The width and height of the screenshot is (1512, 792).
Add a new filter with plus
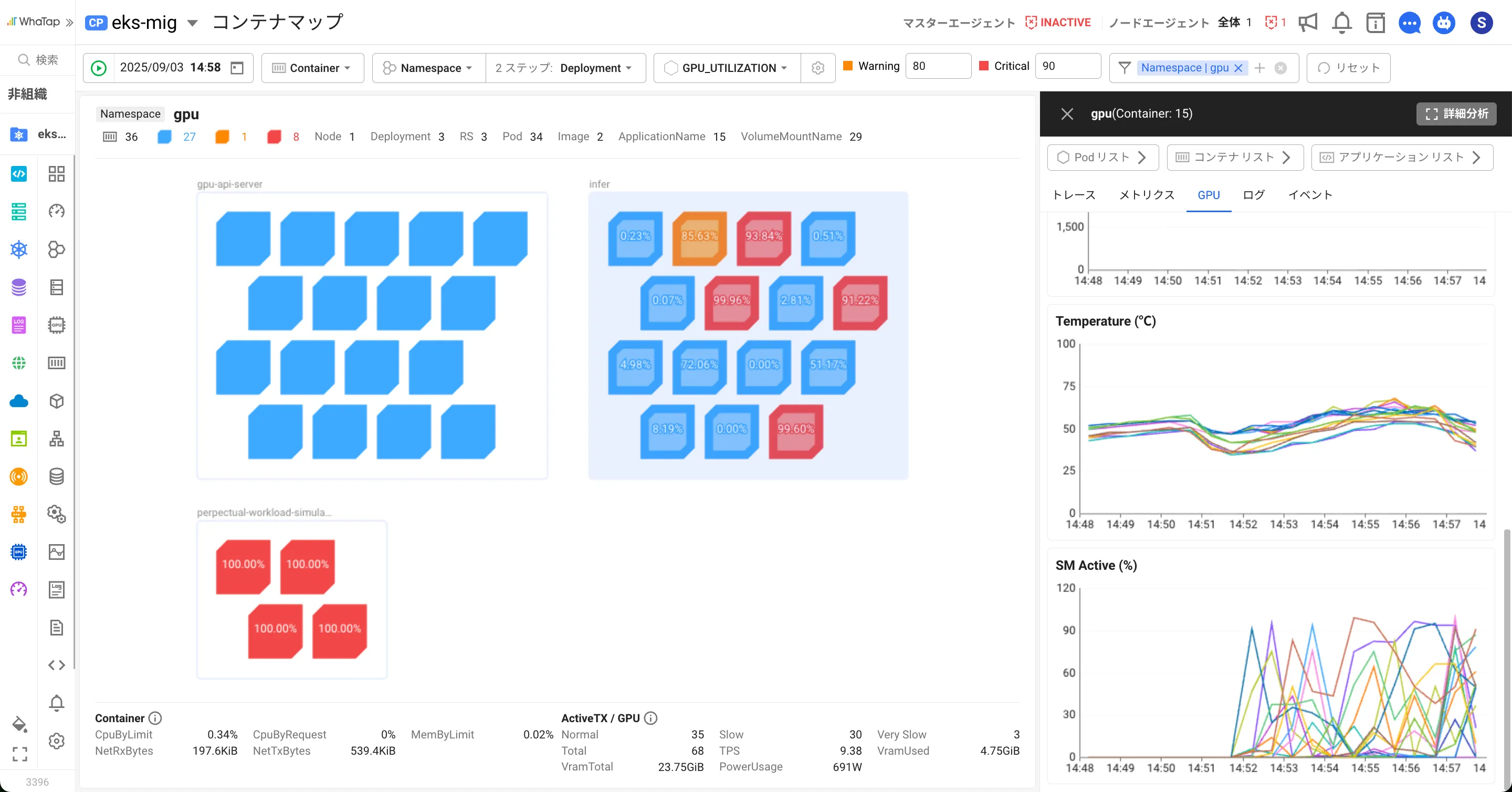click(x=1259, y=68)
